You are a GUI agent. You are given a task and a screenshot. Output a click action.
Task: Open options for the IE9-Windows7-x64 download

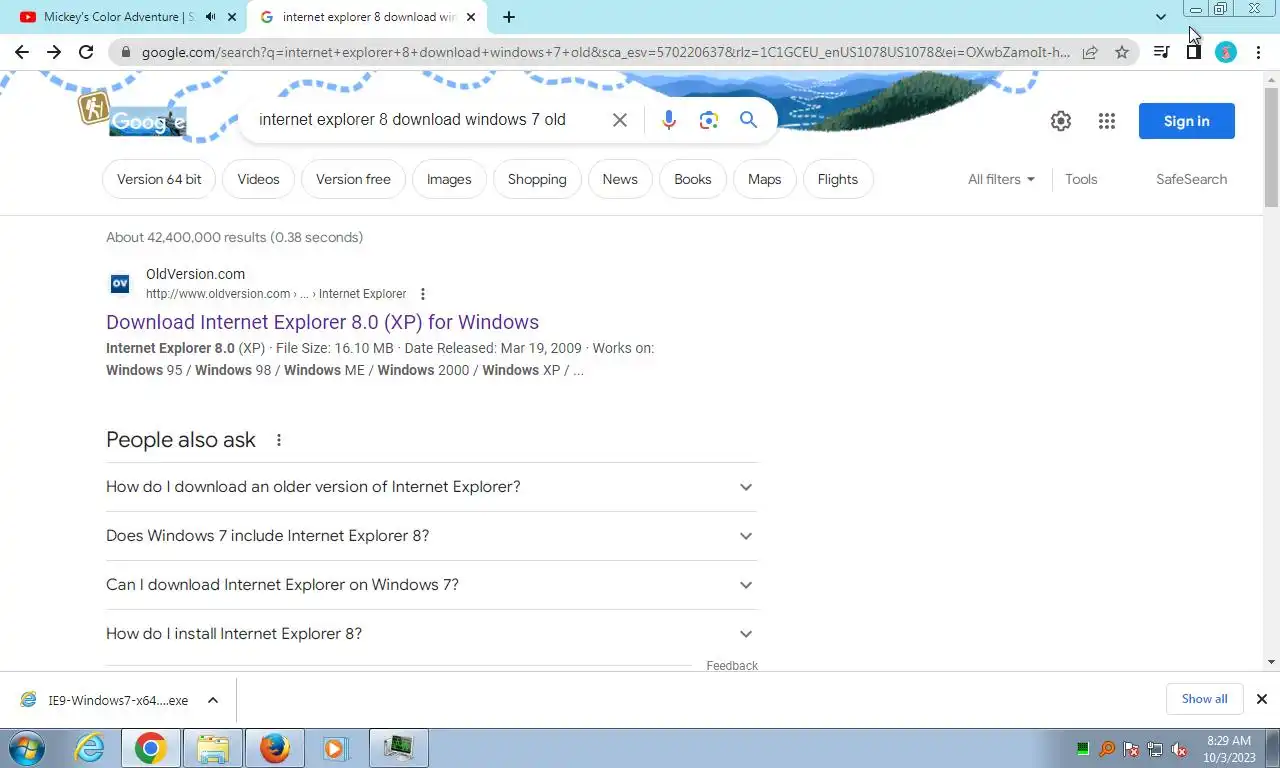[x=213, y=700]
